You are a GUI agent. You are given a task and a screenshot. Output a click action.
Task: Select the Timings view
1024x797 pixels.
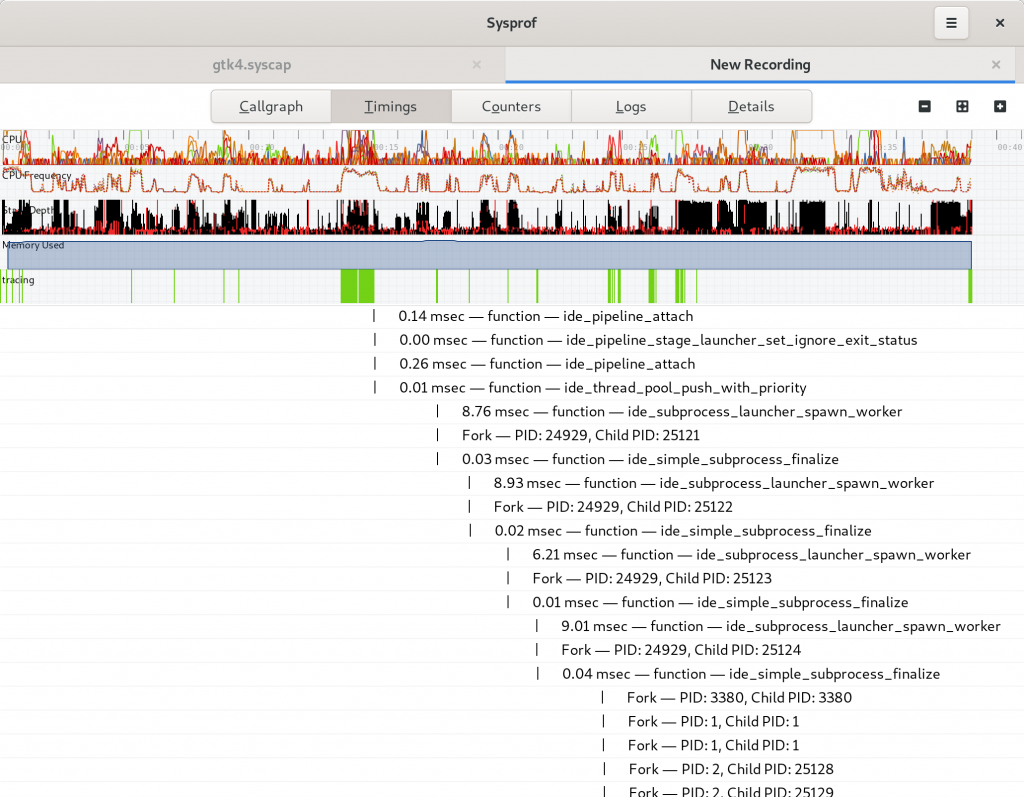tap(391, 106)
